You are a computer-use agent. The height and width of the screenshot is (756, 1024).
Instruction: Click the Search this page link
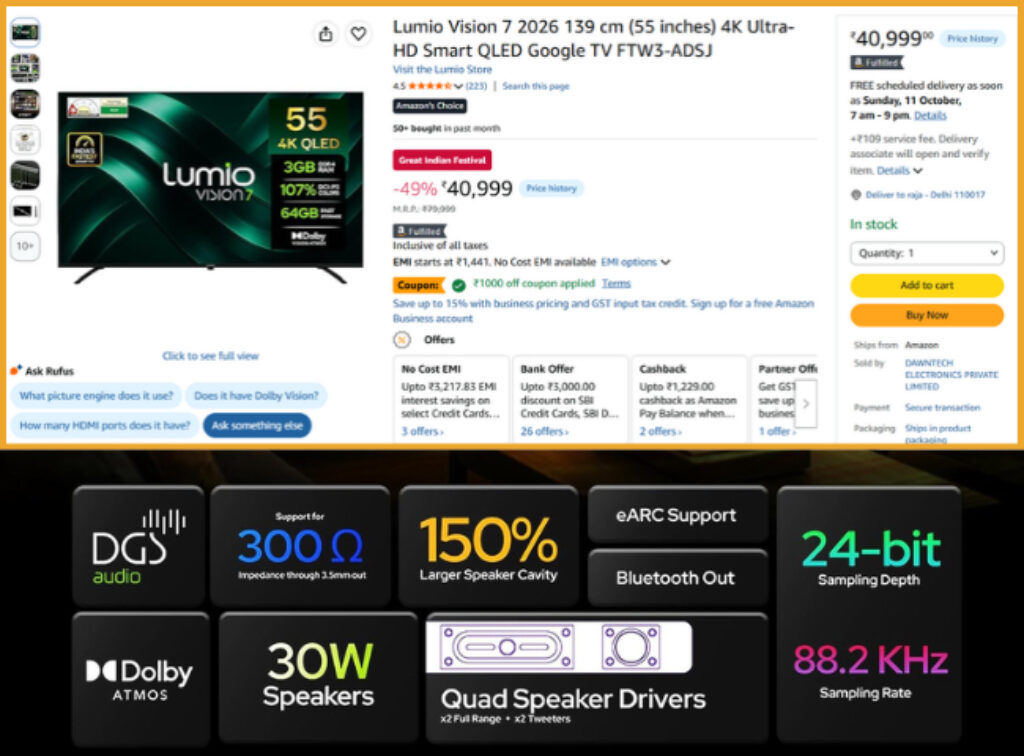(536, 86)
